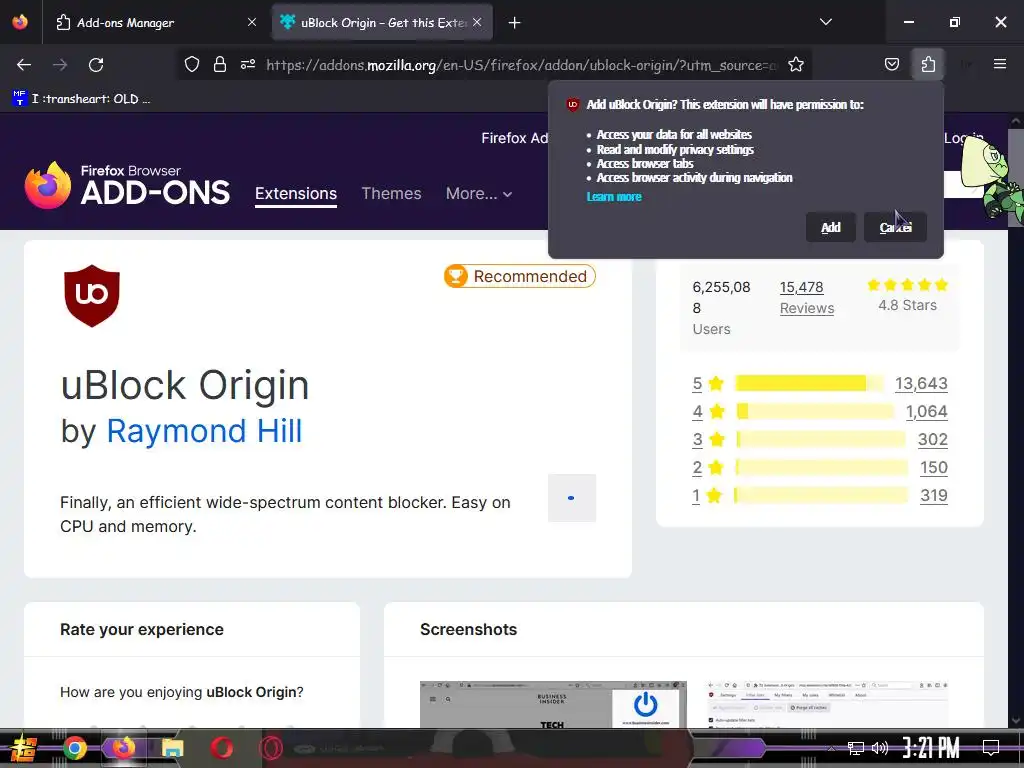1024x768 pixels.
Task: Open File Explorer from the taskbar
Action: click(x=172, y=748)
